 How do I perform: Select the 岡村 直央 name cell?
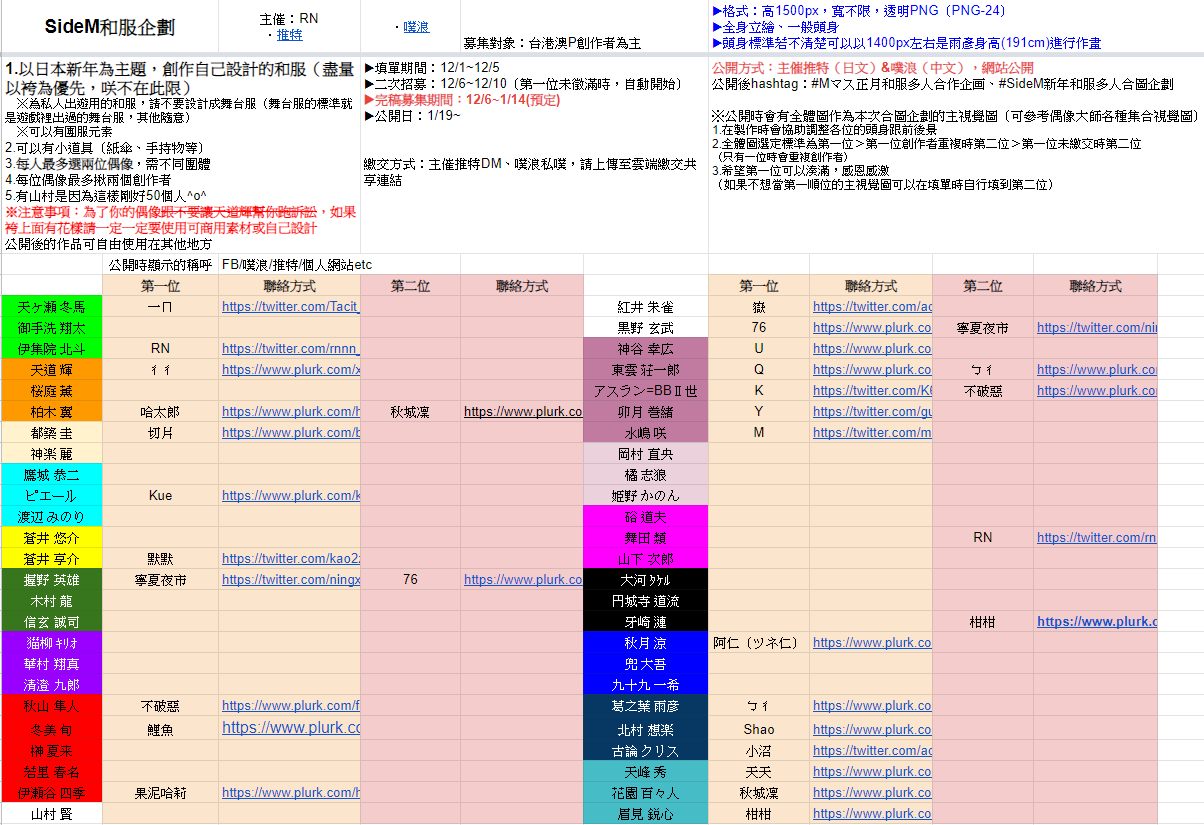(x=645, y=453)
